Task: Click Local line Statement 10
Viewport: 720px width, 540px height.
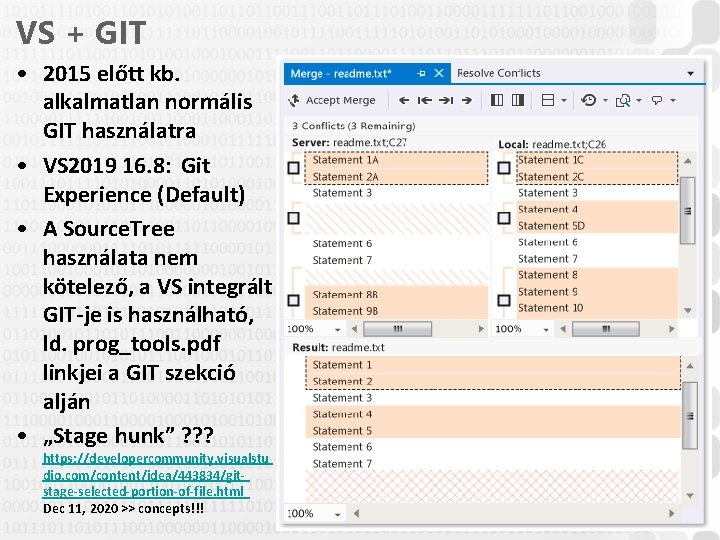Action: click(550, 308)
